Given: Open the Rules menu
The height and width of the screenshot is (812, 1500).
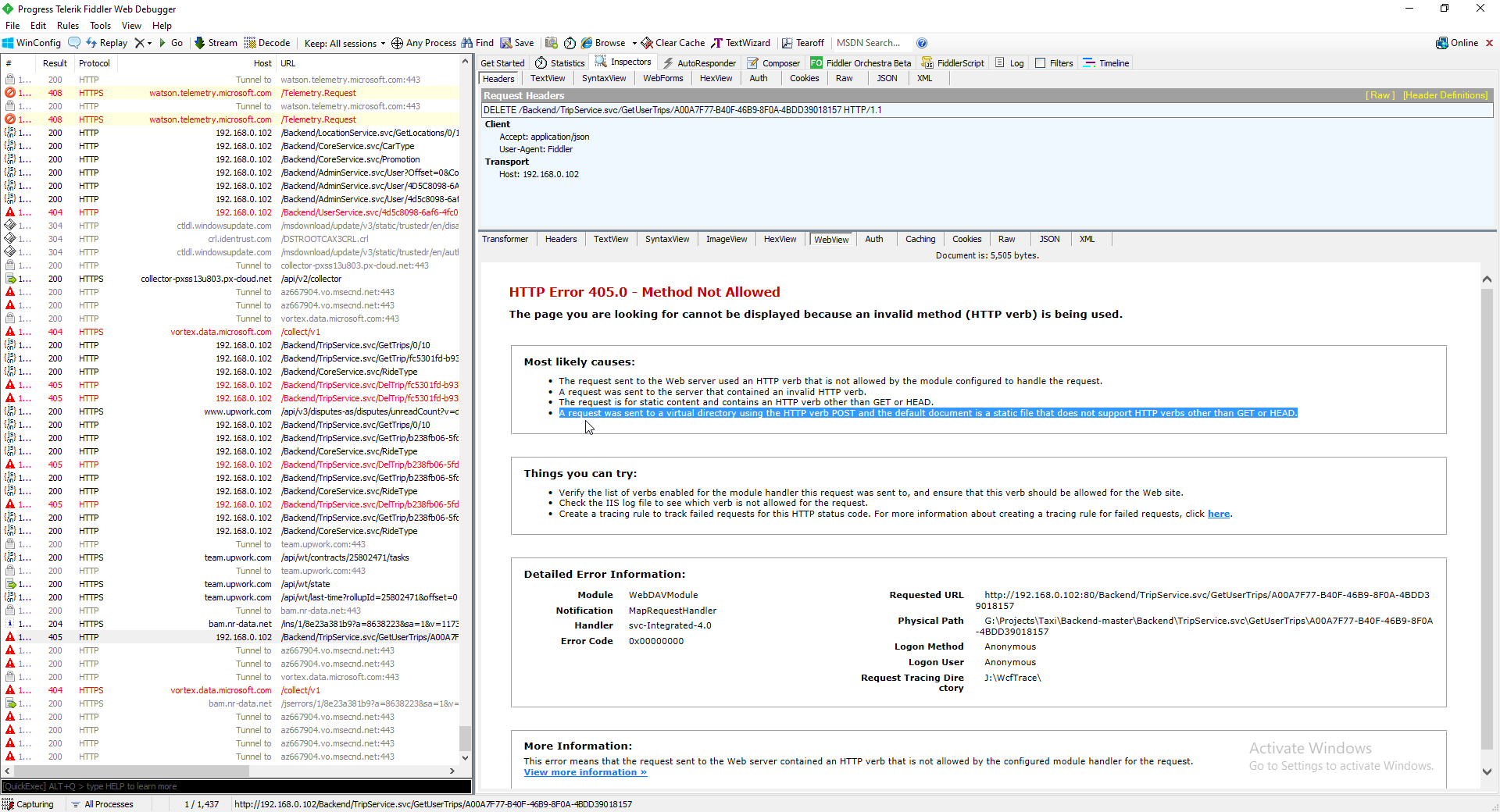Looking at the screenshot, I should click(68, 26).
